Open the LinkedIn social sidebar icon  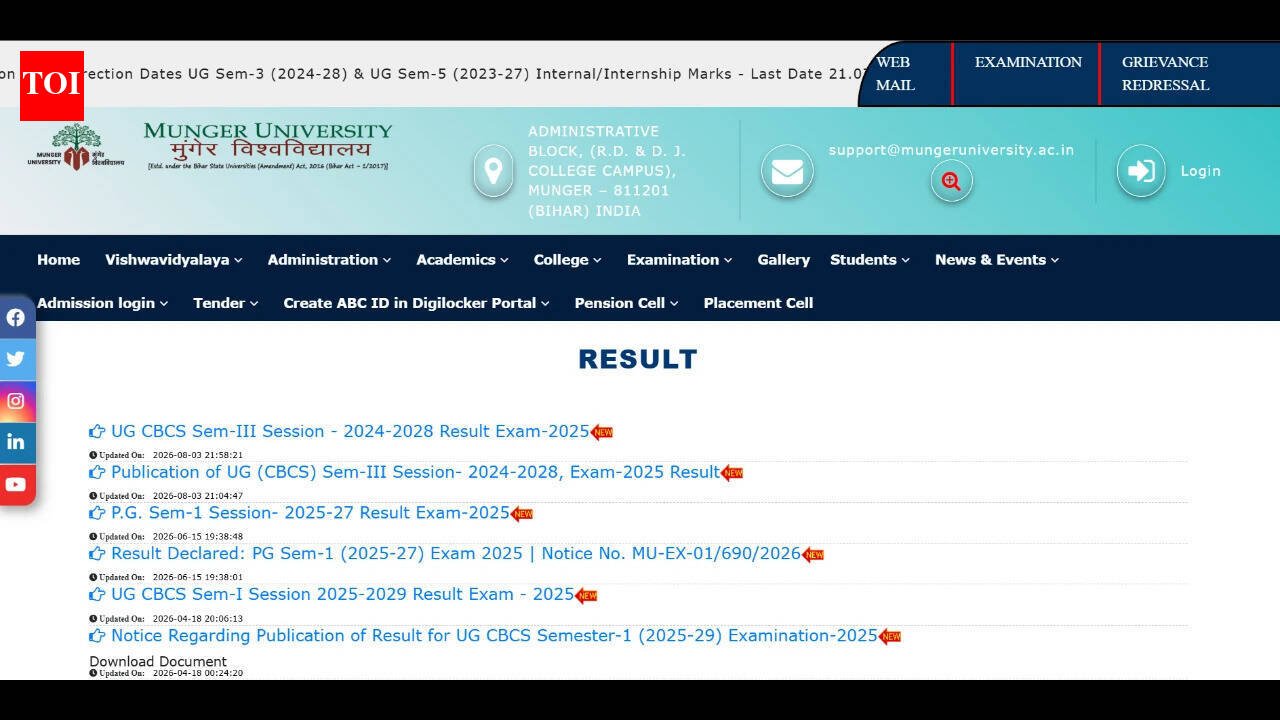16,442
